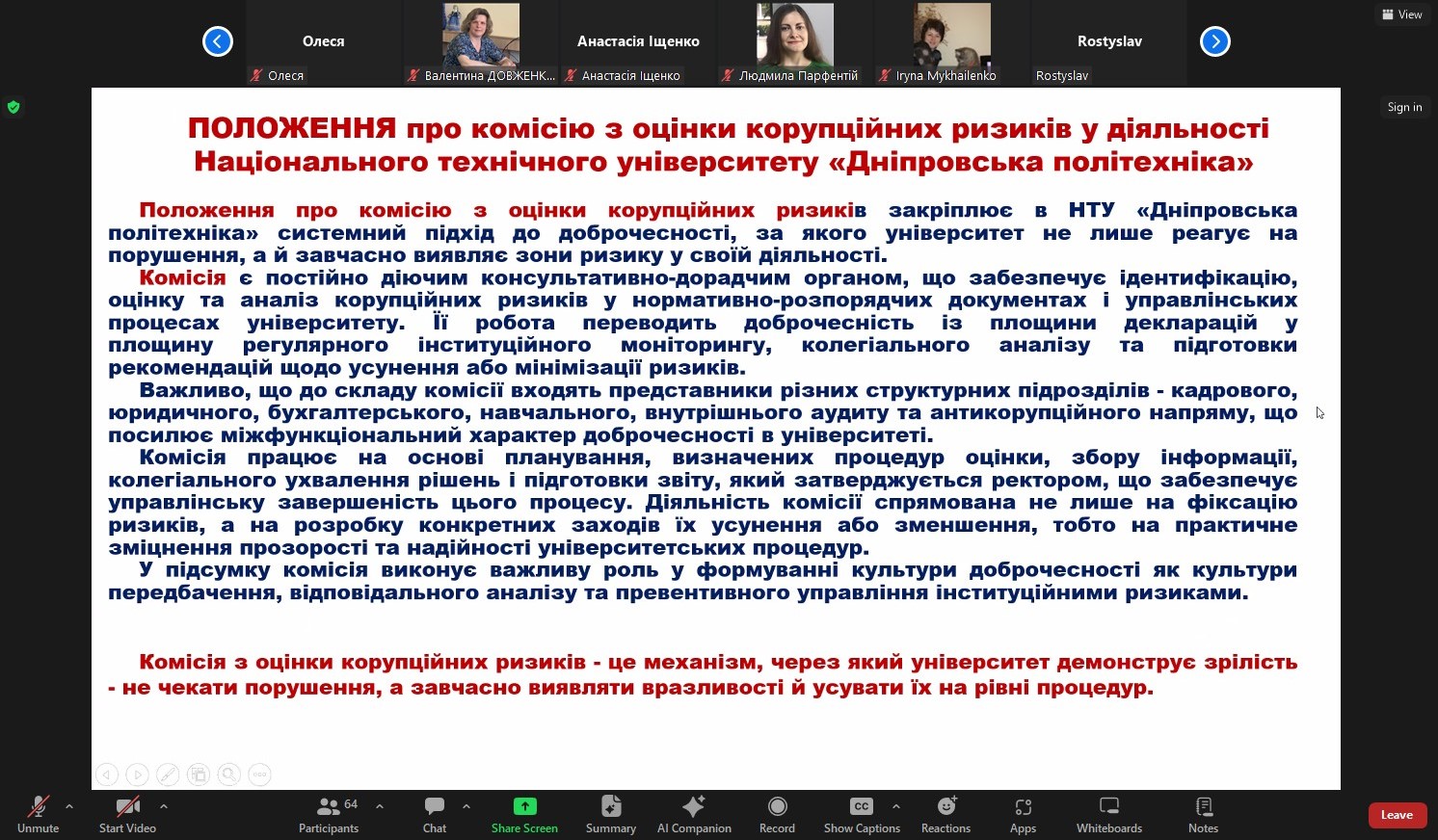Click the slide show next slide arrow
1438x840 pixels.
[138, 774]
